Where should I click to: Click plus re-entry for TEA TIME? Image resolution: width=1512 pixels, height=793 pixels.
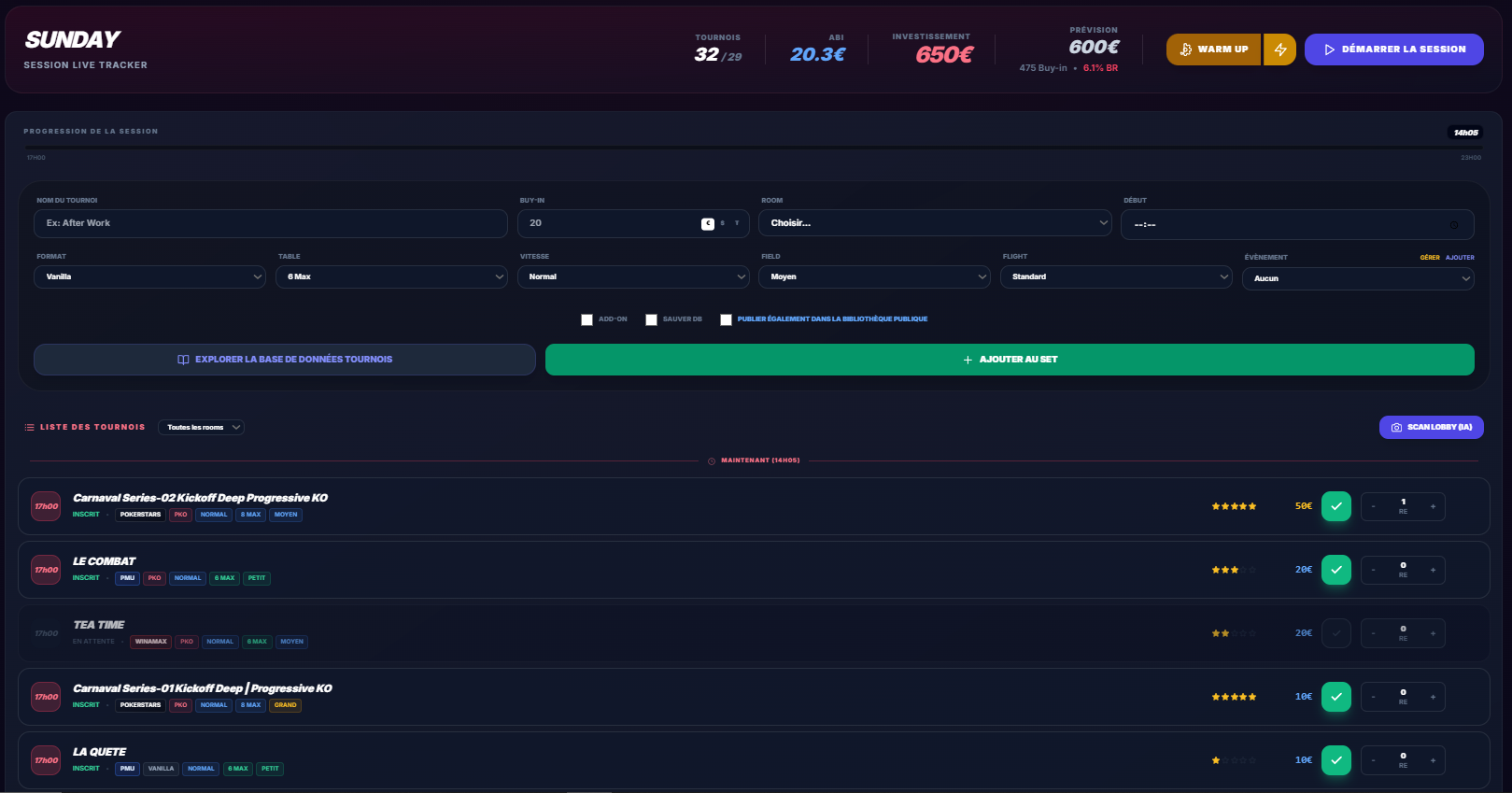tap(1433, 633)
